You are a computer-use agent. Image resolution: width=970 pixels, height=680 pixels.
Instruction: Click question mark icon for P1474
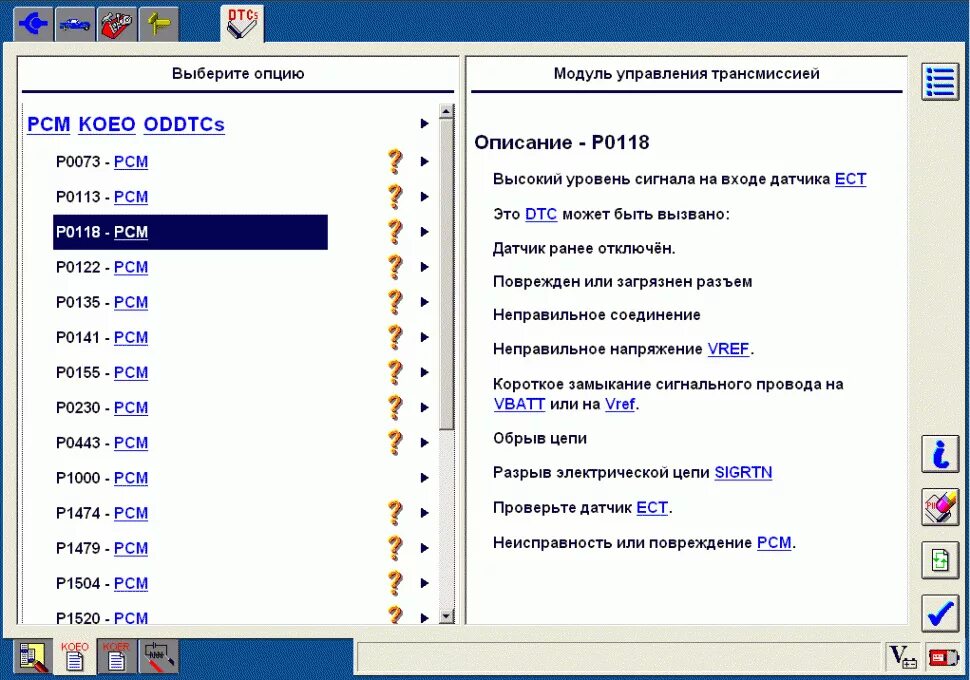(395, 513)
